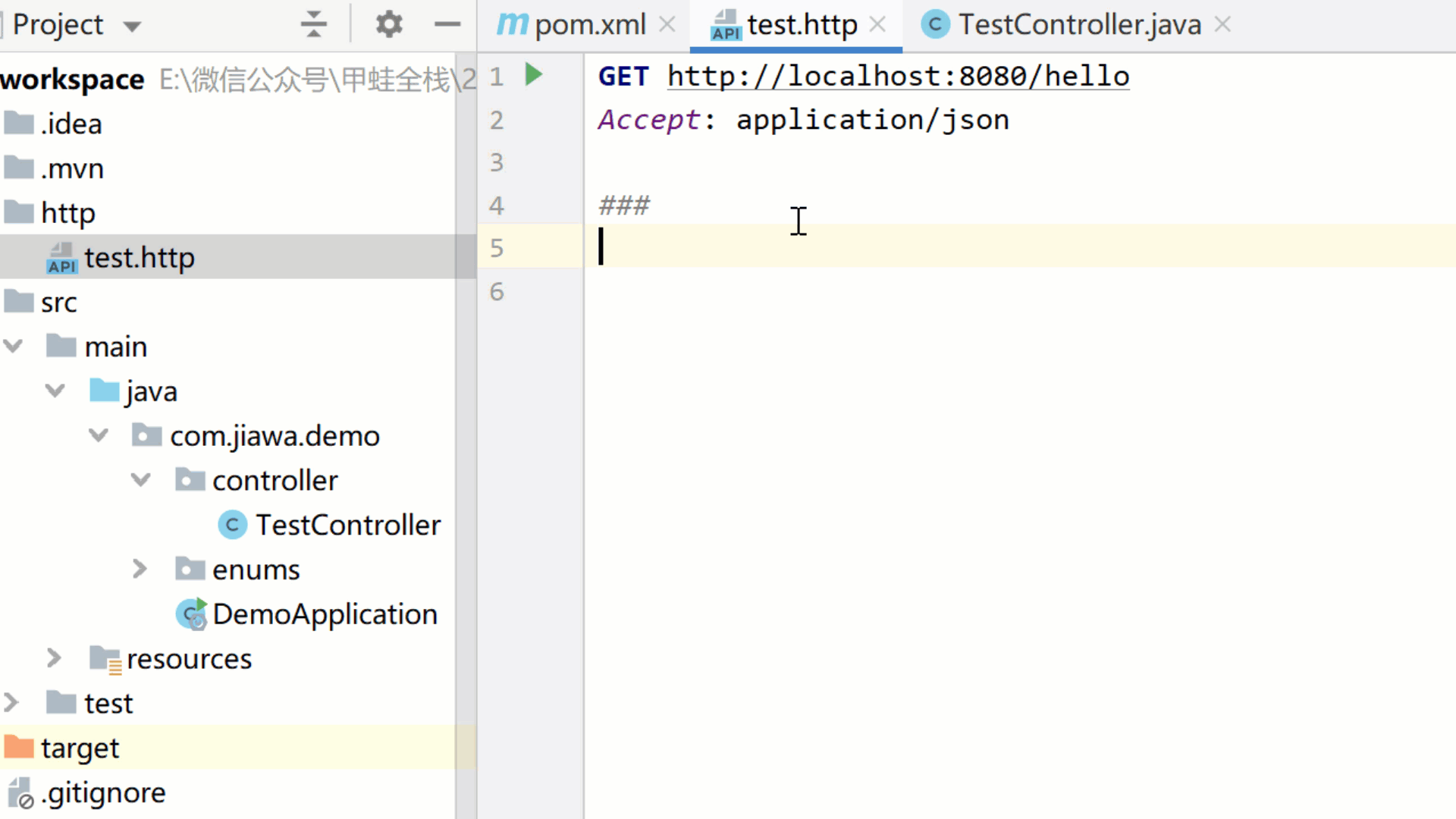The height and width of the screenshot is (819, 1456).
Task: Open the Project view dropdown
Action: [x=132, y=27]
